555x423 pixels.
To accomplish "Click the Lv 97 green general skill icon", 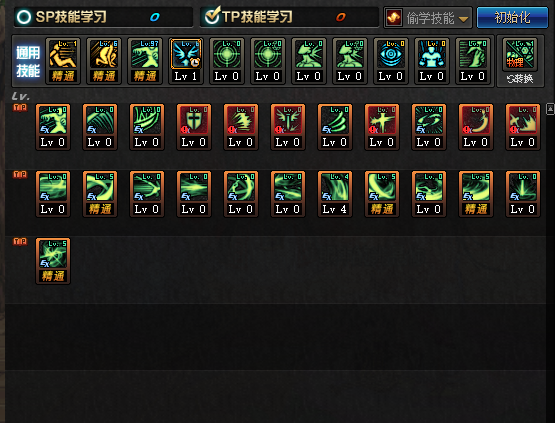I will click(x=145, y=61).
